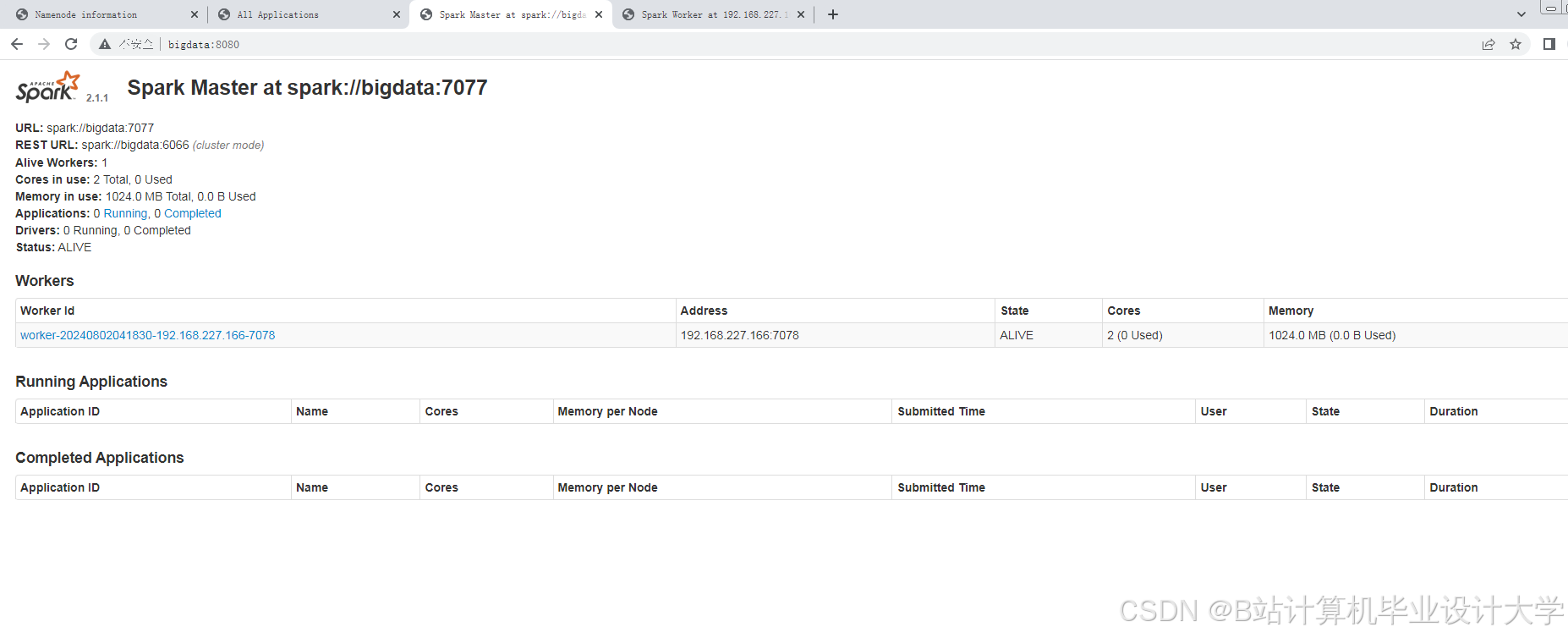Open the not-secure warning icon in address bar
Screen dimensions: 1568x638
coord(105,44)
